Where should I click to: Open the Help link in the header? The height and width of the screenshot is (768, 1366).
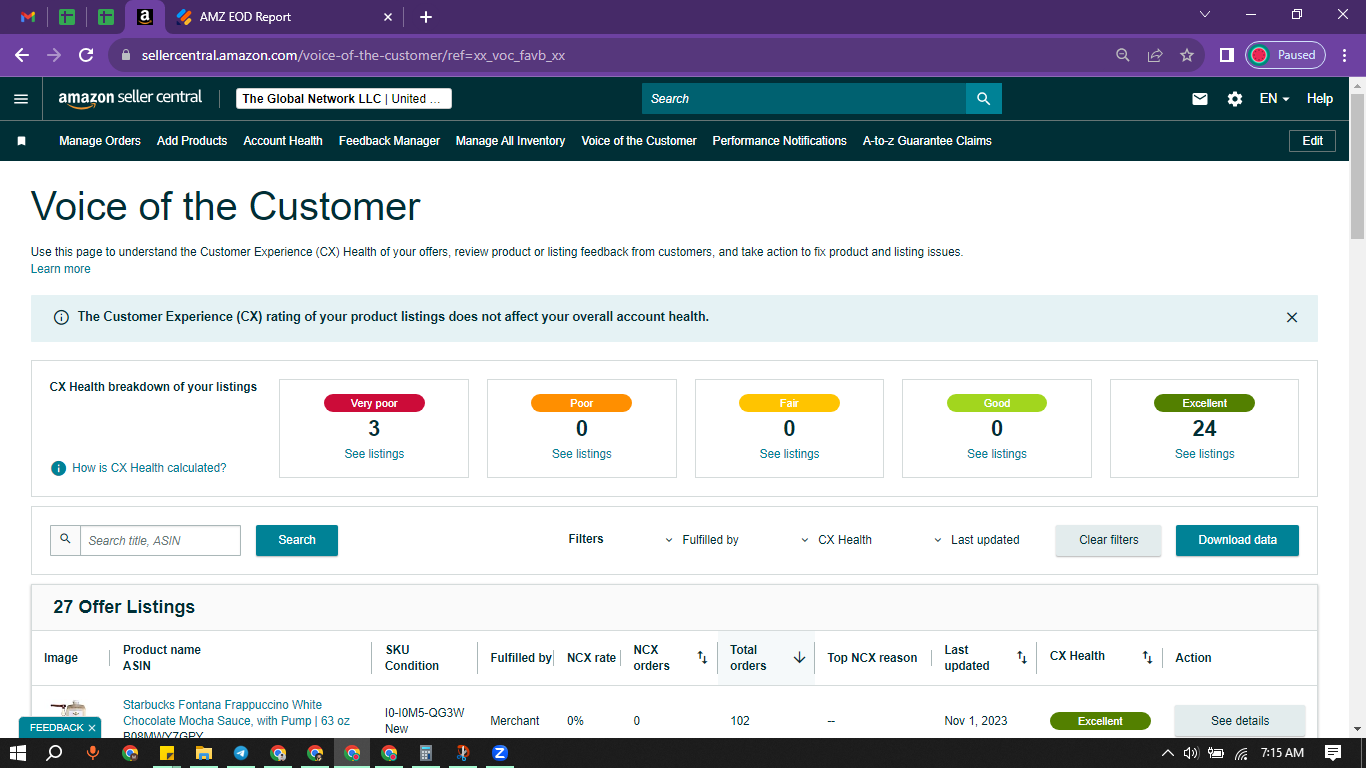(x=1320, y=99)
